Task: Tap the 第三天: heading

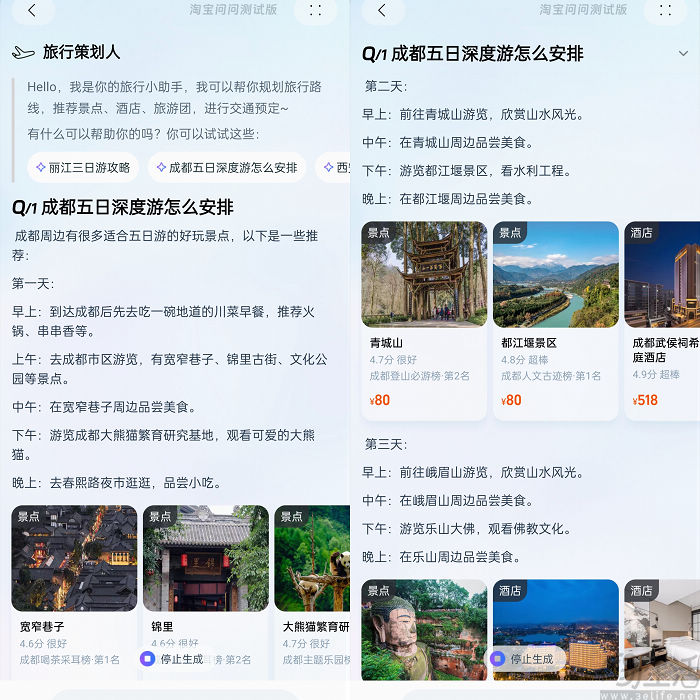Action: 386,444
